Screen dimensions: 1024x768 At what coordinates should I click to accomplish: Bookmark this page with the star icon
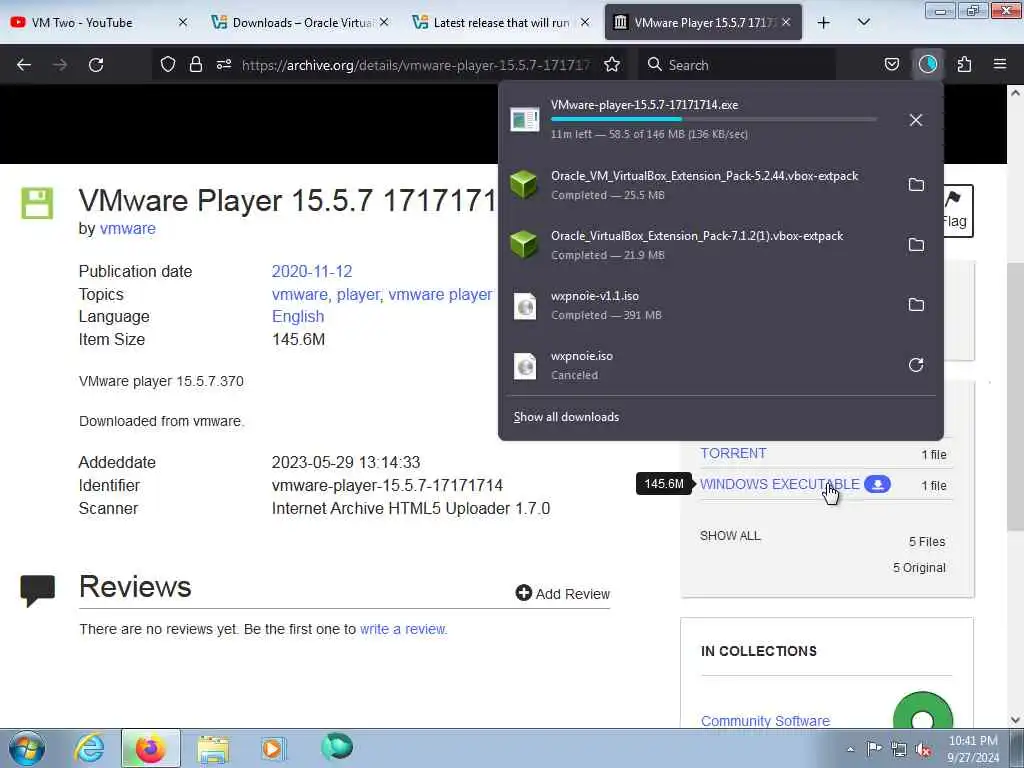pyautogui.click(x=612, y=65)
